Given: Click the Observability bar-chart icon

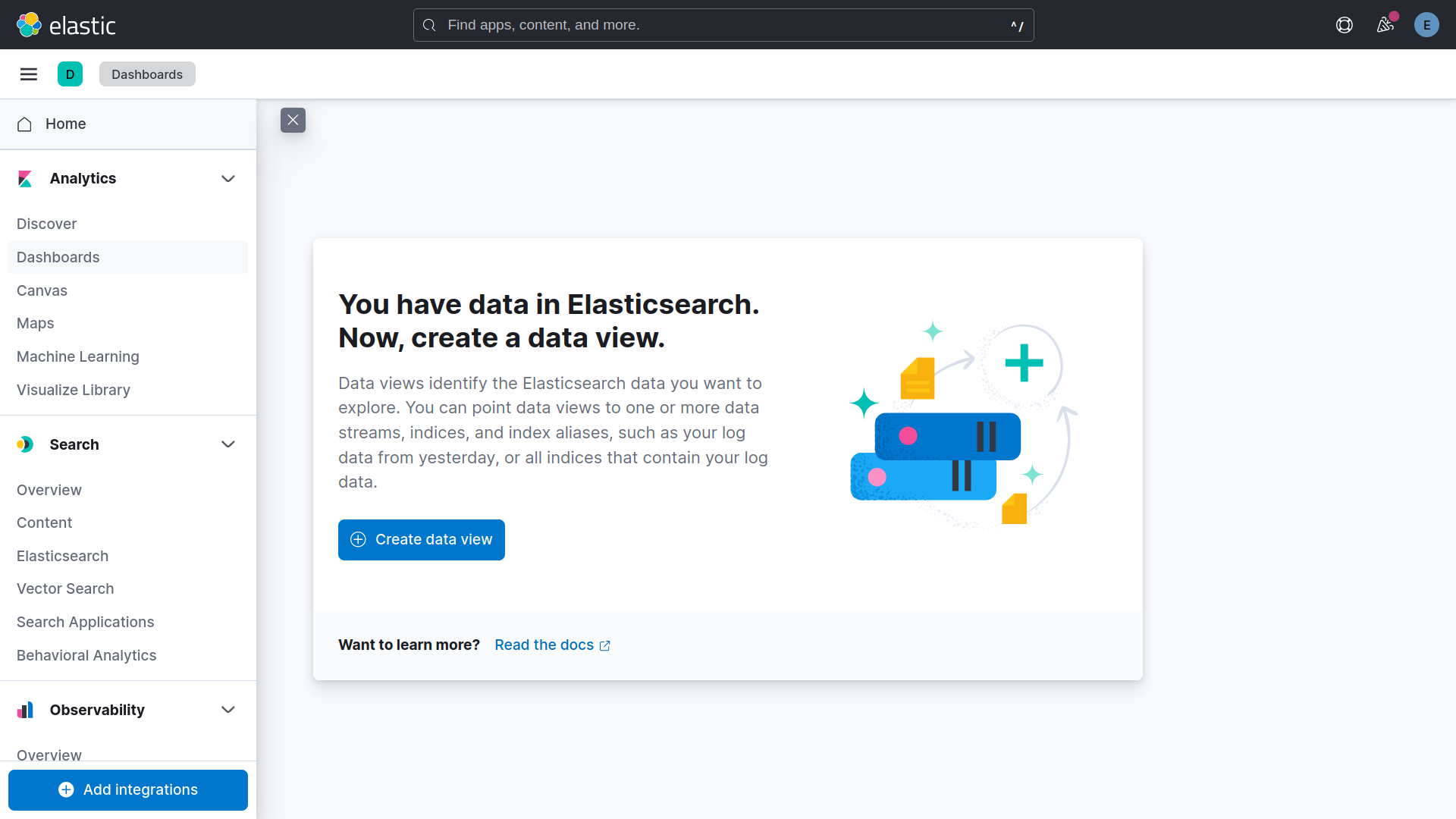Looking at the screenshot, I should [25, 710].
